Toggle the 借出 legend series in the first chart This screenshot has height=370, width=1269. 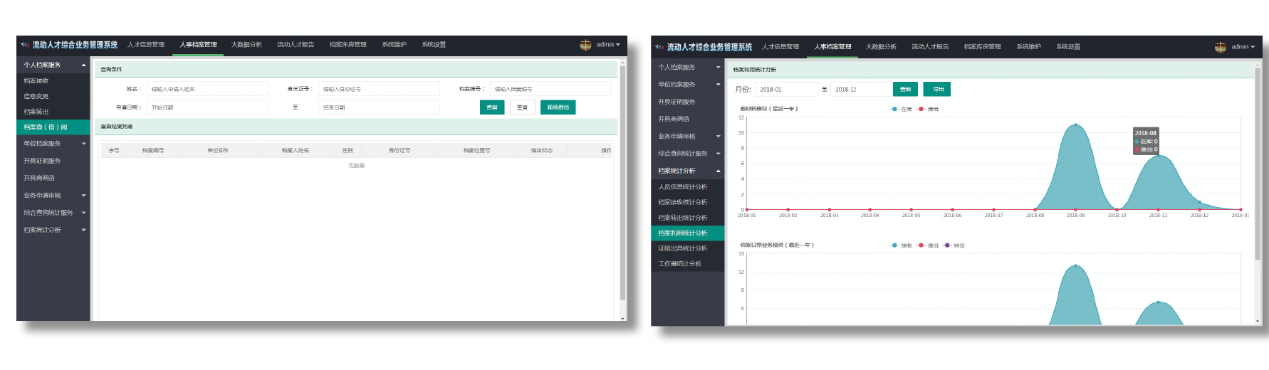pyautogui.click(x=929, y=108)
